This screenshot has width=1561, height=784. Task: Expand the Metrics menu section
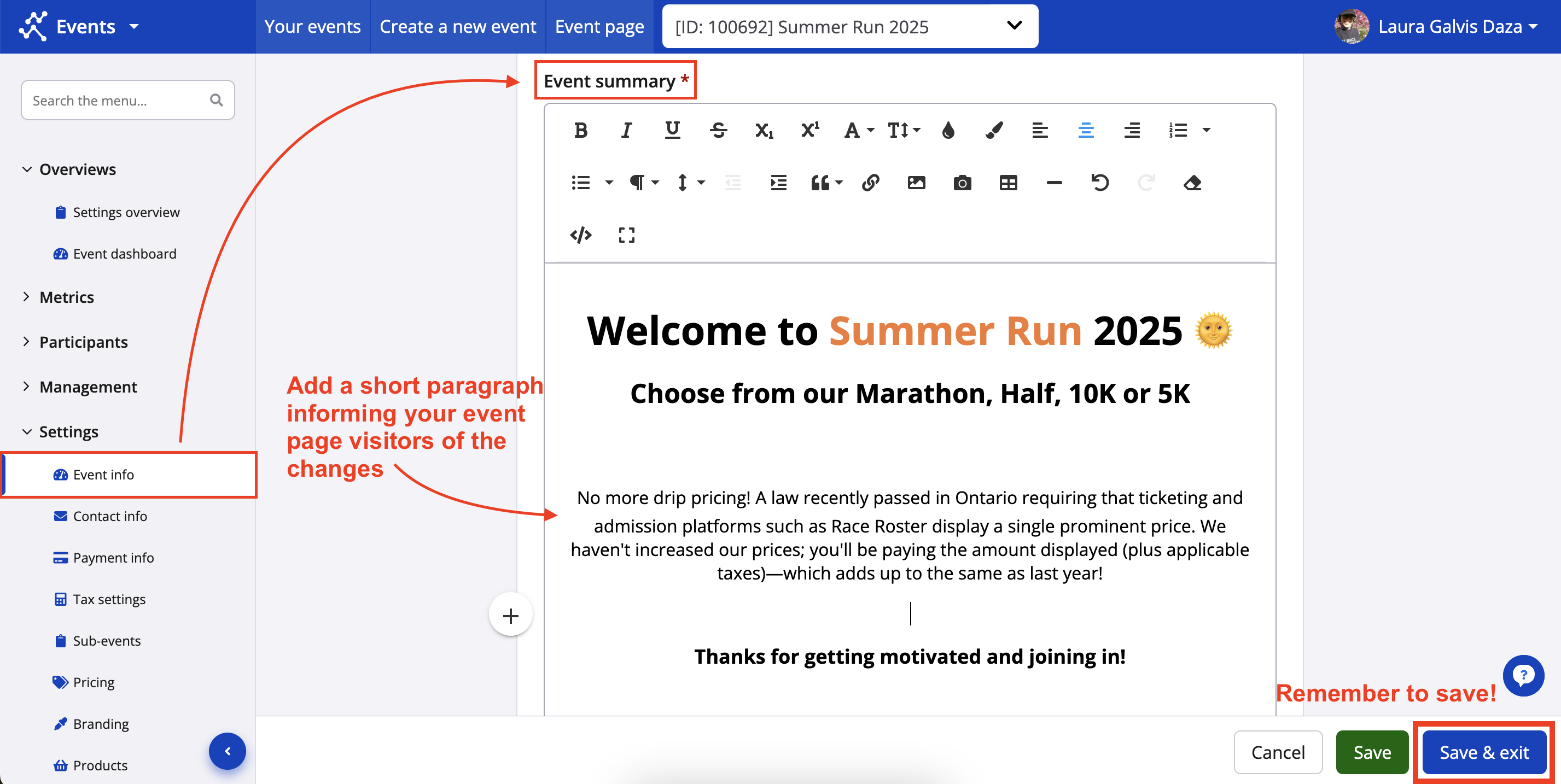[x=66, y=297]
